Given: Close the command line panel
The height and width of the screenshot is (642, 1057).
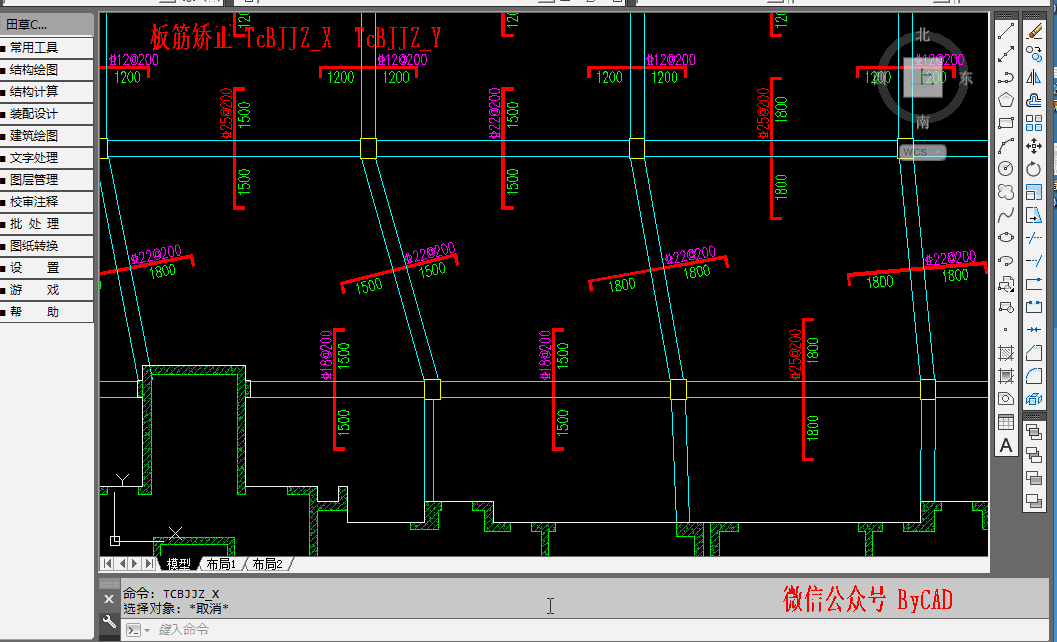Looking at the screenshot, I should point(109,599).
